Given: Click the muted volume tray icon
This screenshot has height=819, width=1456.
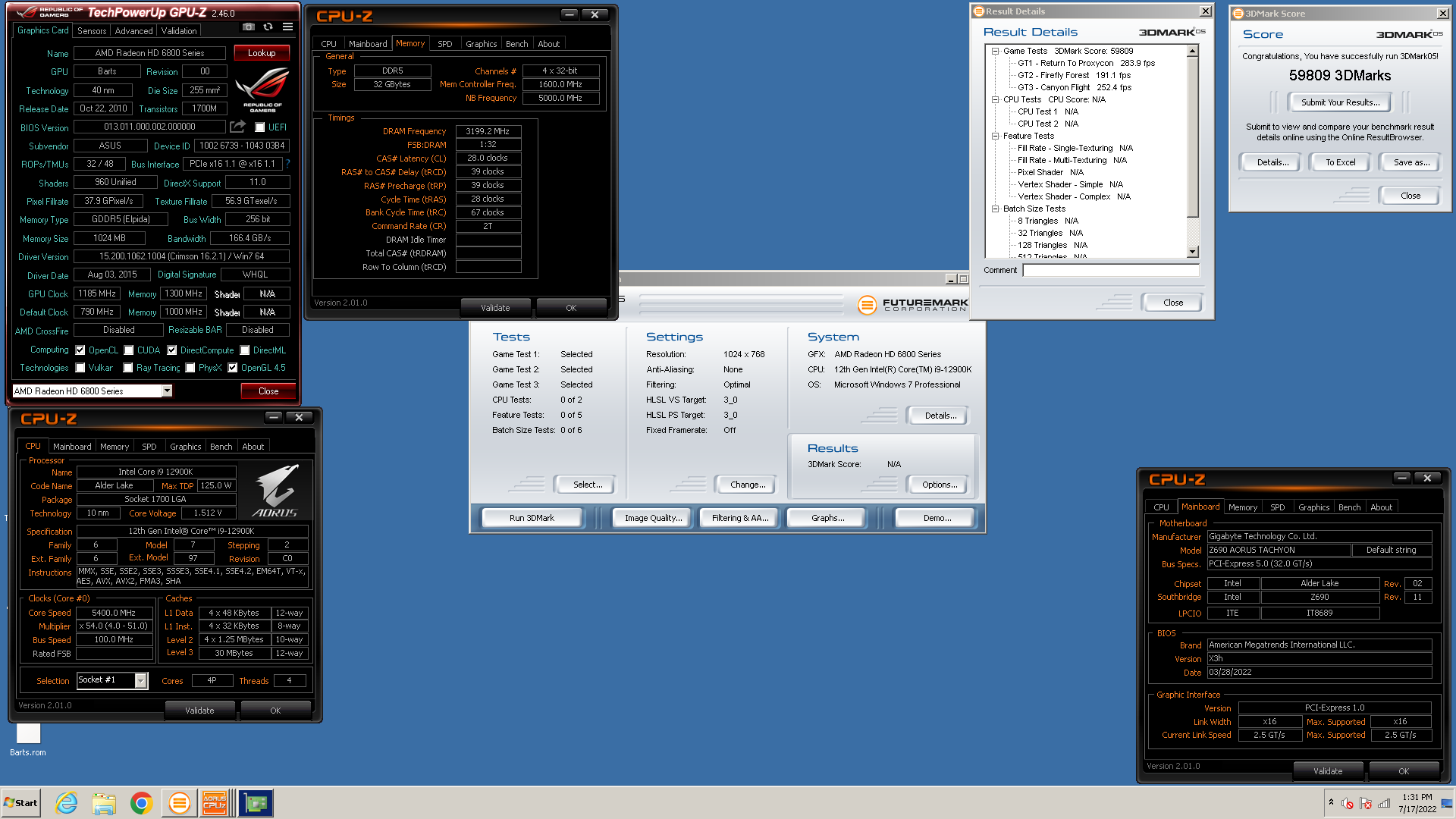Looking at the screenshot, I should point(1348,803).
